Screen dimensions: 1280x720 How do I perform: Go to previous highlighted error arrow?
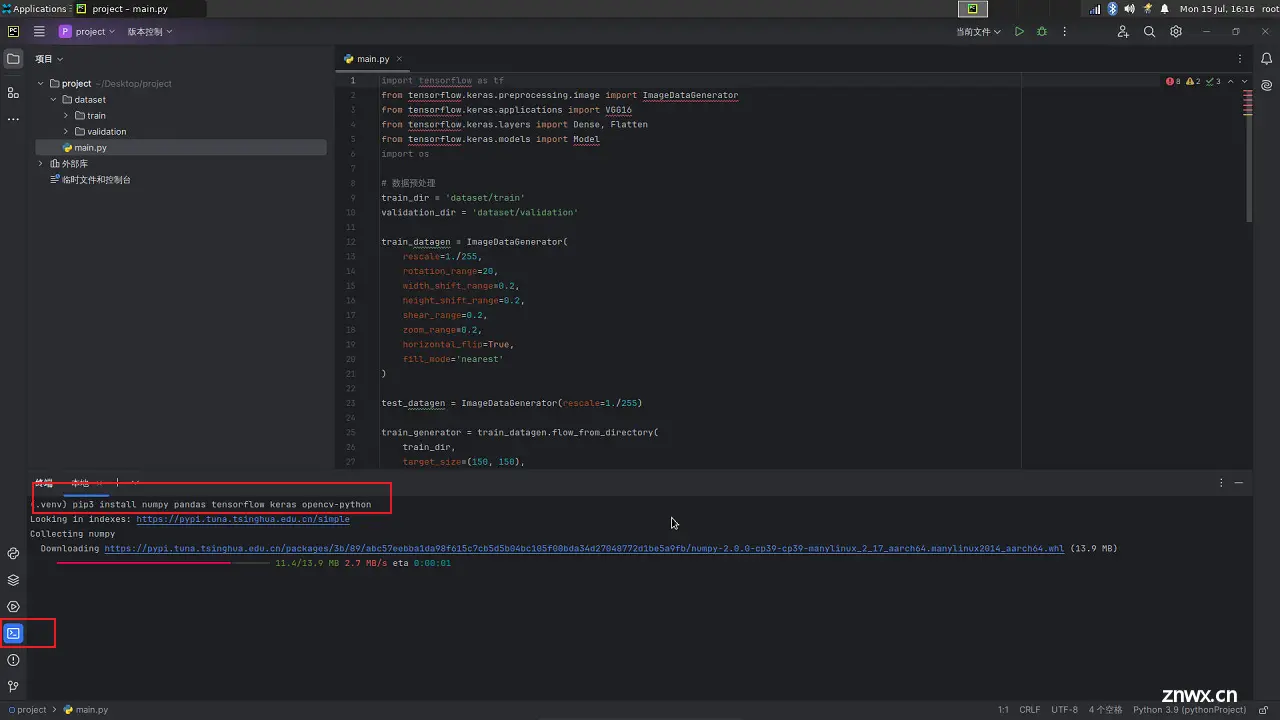(x=1231, y=81)
